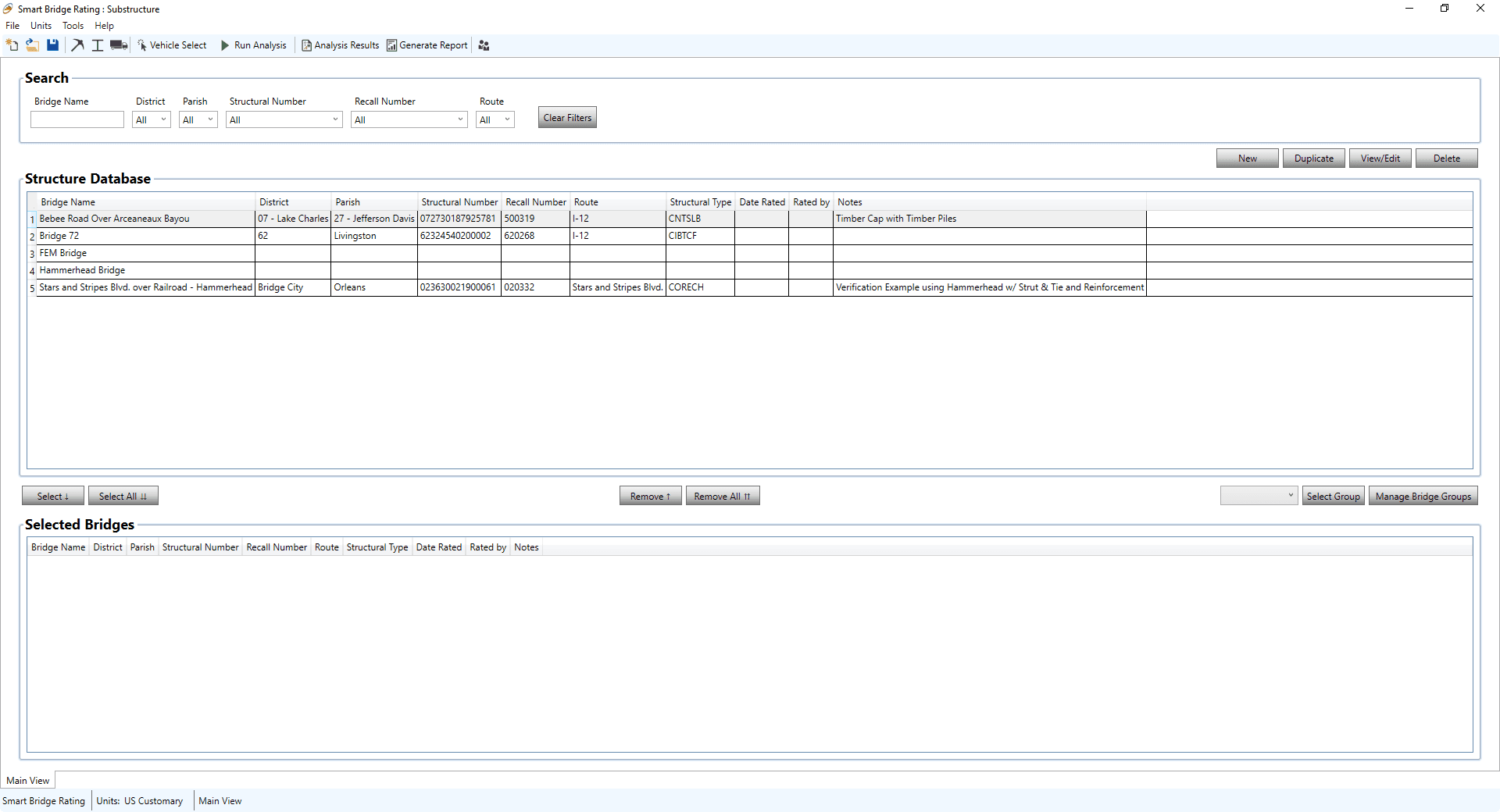The height and width of the screenshot is (812, 1500).
Task: Expand the Structural Number filter dropdown
Action: point(284,119)
